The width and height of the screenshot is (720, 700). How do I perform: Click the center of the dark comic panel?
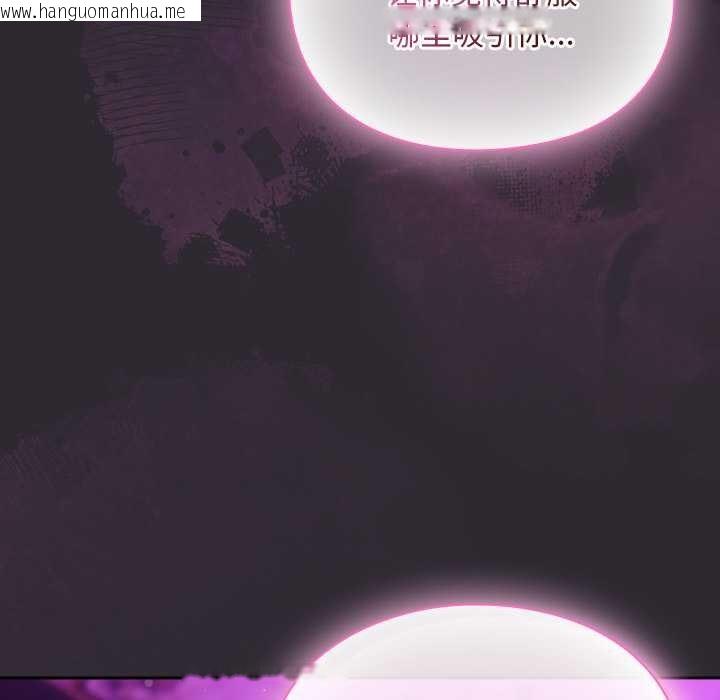[x=360, y=380]
